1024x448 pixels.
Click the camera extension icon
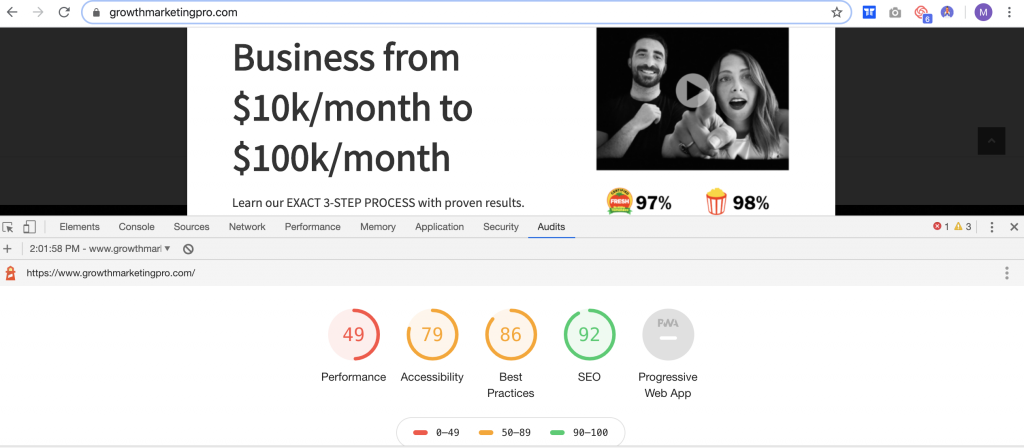(895, 12)
